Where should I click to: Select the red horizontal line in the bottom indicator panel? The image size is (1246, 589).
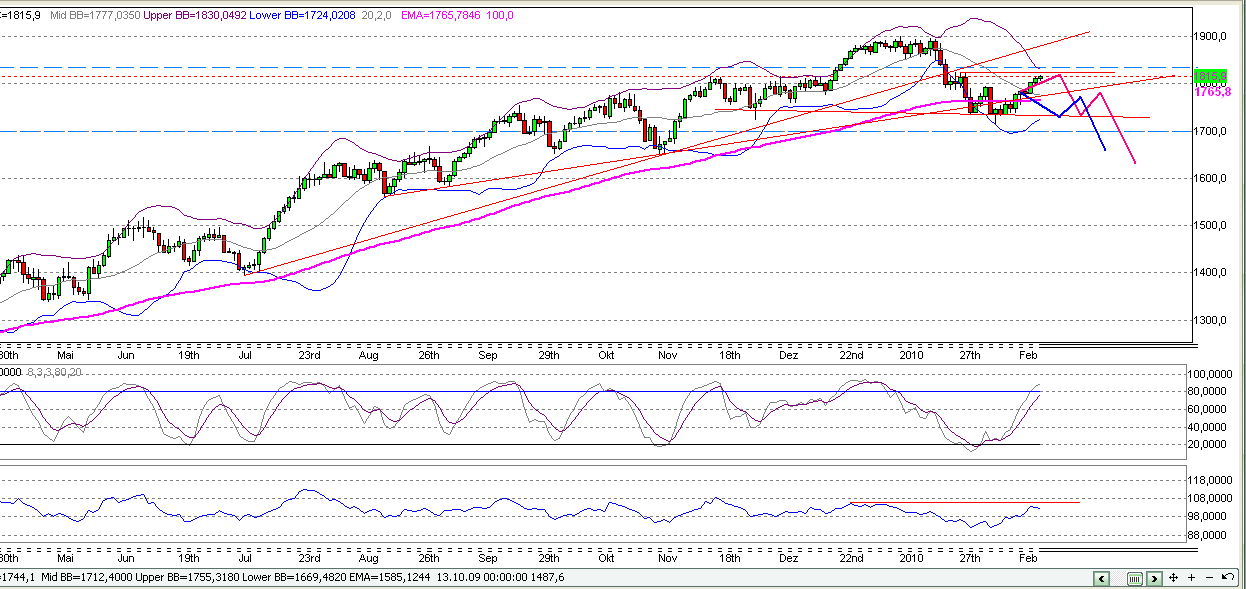click(964, 502)
